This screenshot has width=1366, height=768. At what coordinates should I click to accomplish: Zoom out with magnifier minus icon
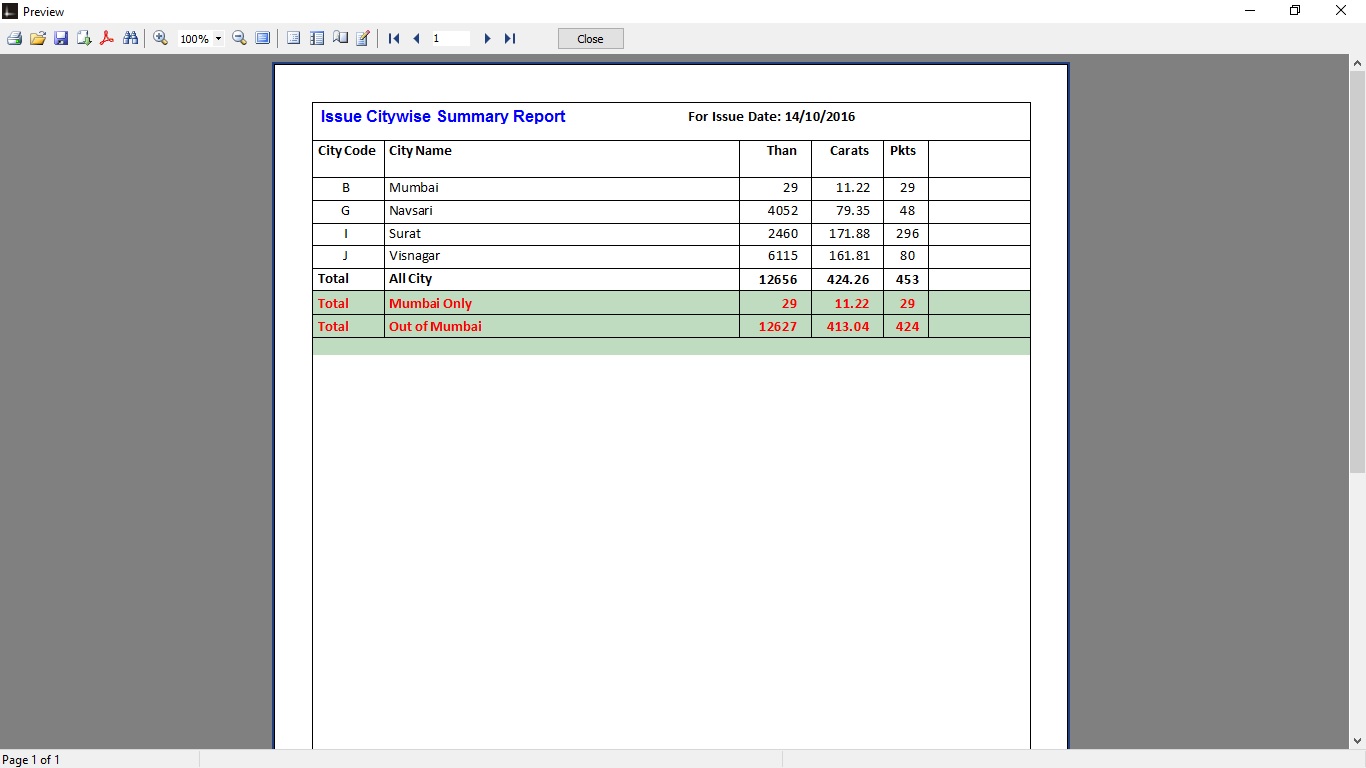239,38
